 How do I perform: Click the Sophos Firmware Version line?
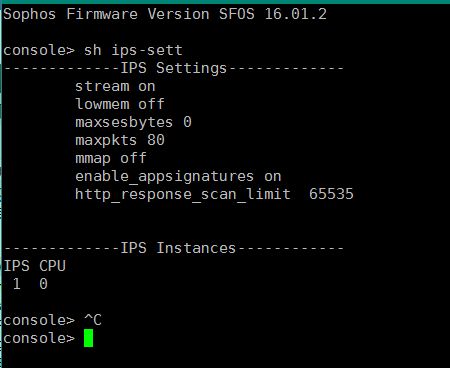point(165,14)
